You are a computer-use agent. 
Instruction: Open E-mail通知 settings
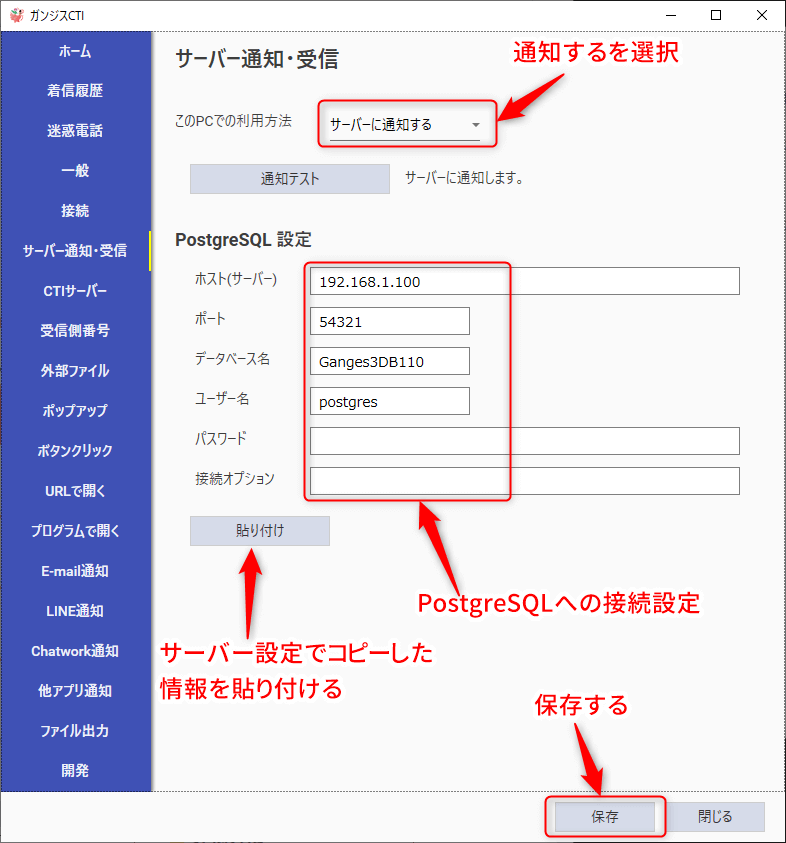(75, 571)
